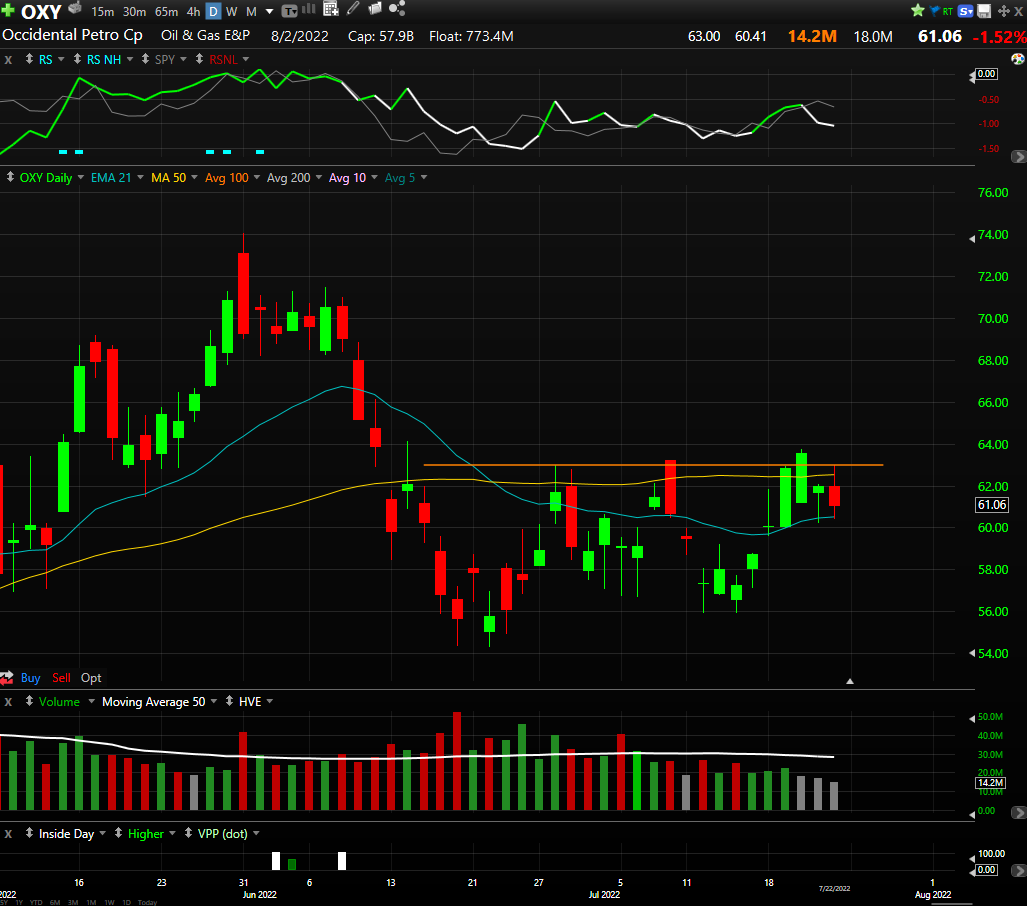Click the reorder arrows beside RSNL
Screen dimensions: 1027x906
pos(199,59)
